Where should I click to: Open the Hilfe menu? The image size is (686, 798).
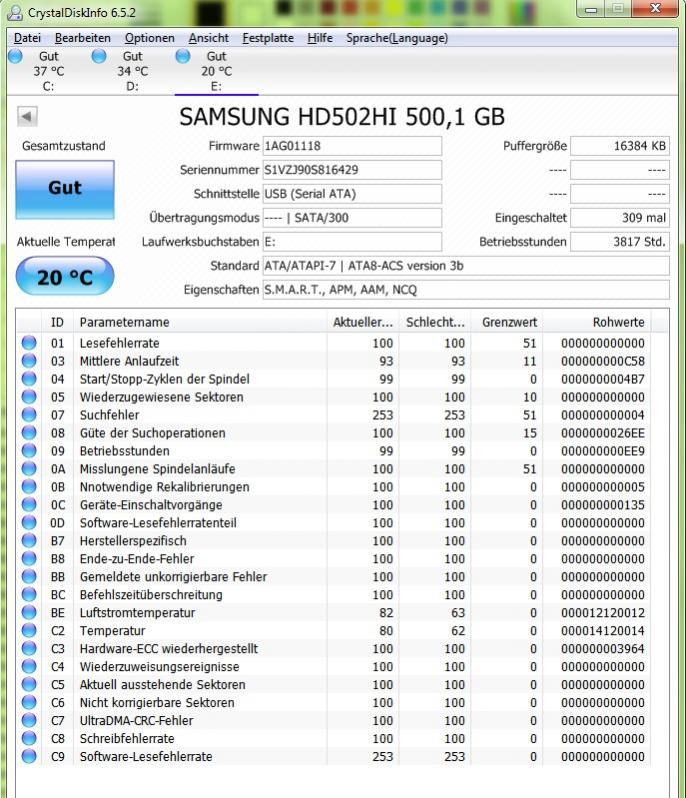320,38
